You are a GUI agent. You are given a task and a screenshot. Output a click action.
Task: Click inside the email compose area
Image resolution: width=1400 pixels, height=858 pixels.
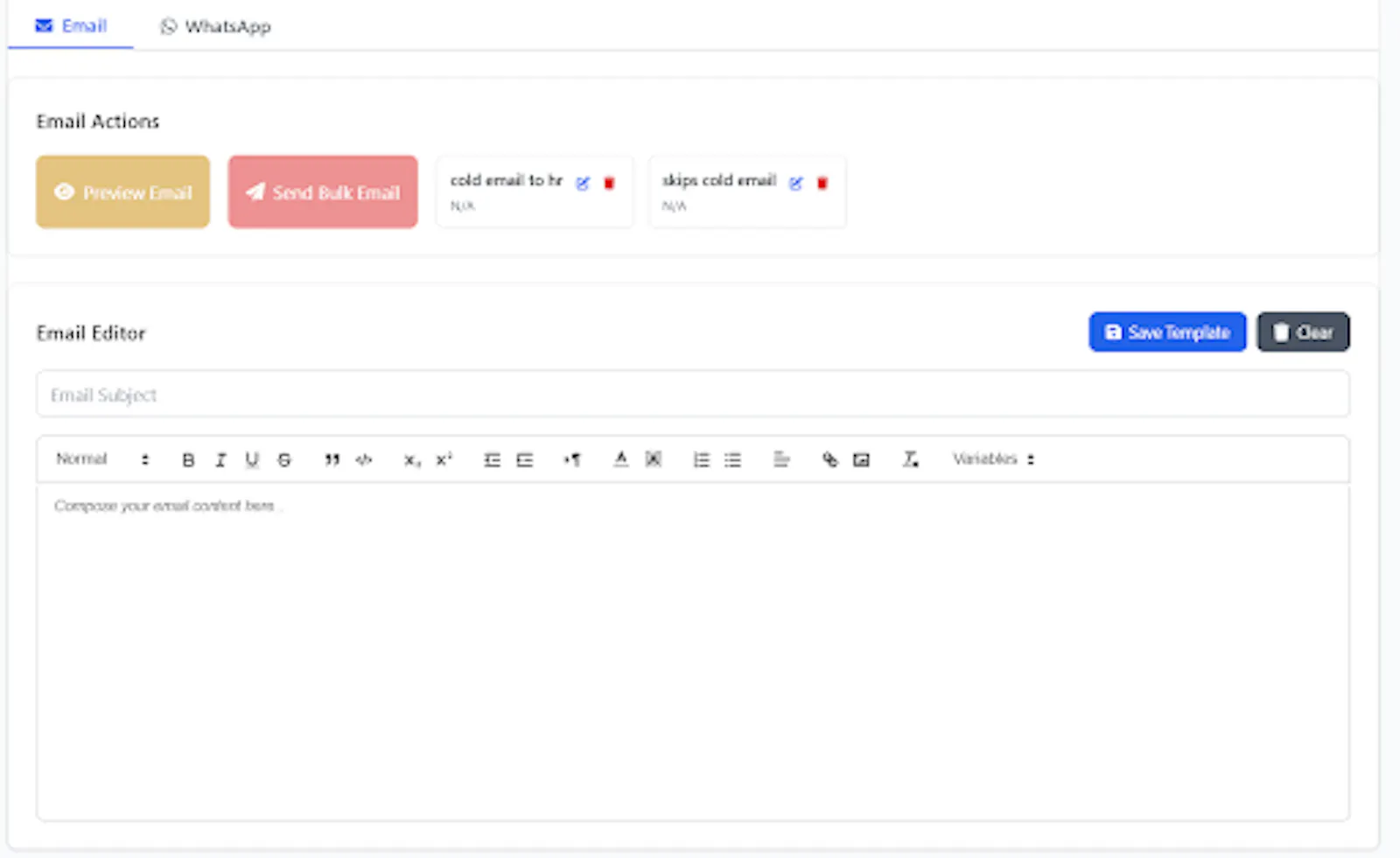tap(692, 652)
